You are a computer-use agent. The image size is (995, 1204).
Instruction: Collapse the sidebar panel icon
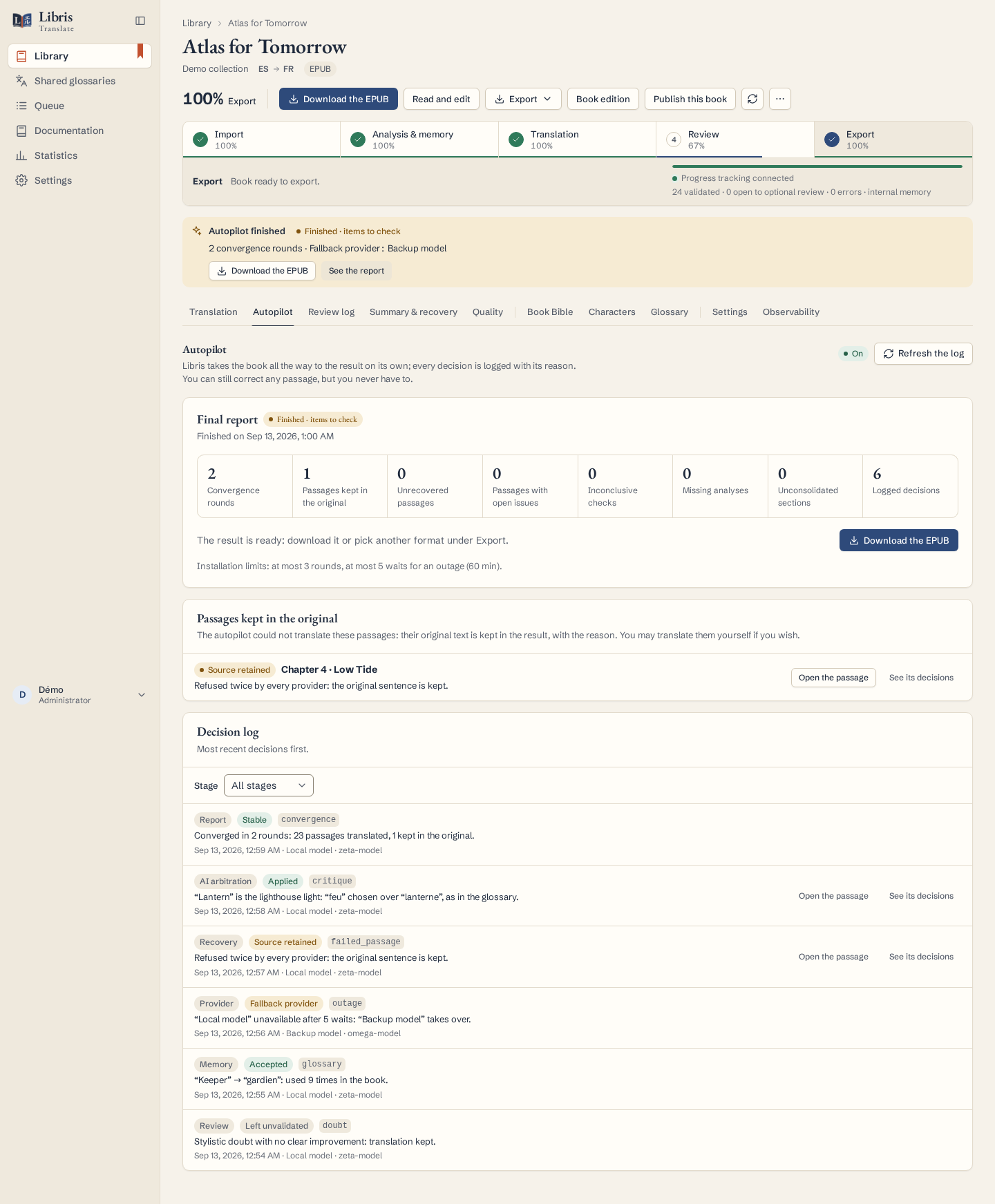[140, 21]
